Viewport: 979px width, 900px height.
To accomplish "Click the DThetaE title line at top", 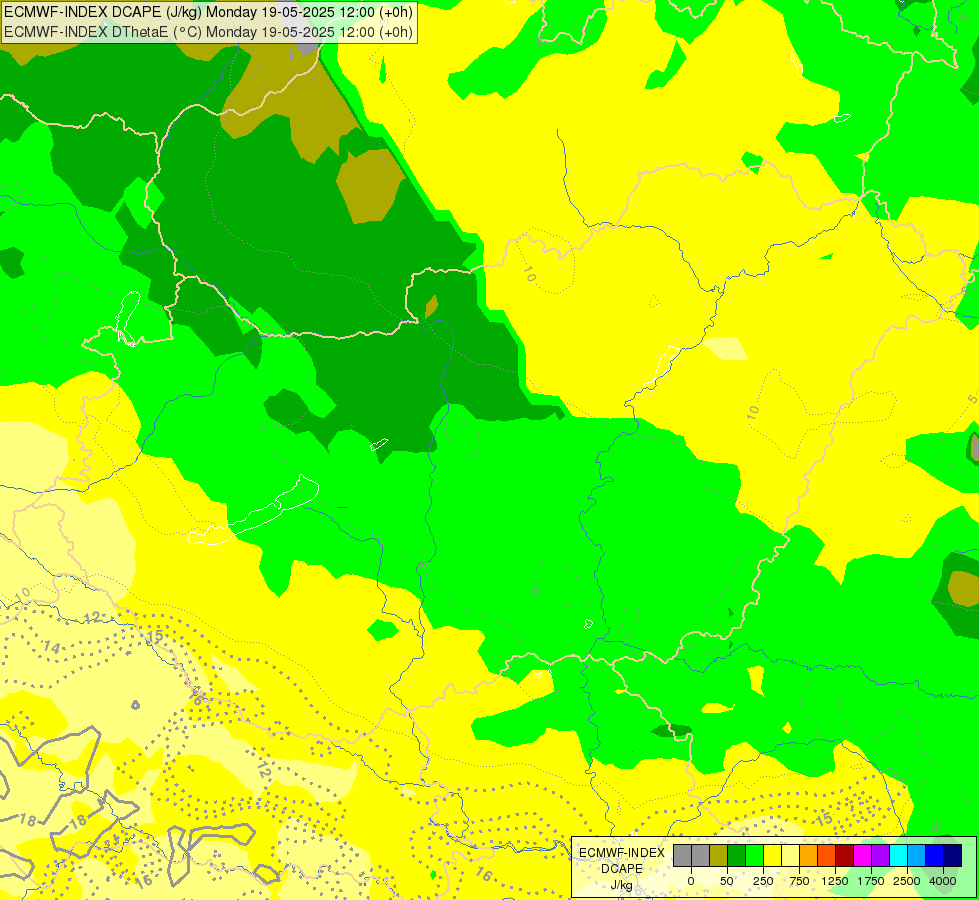I will (209, 32).
